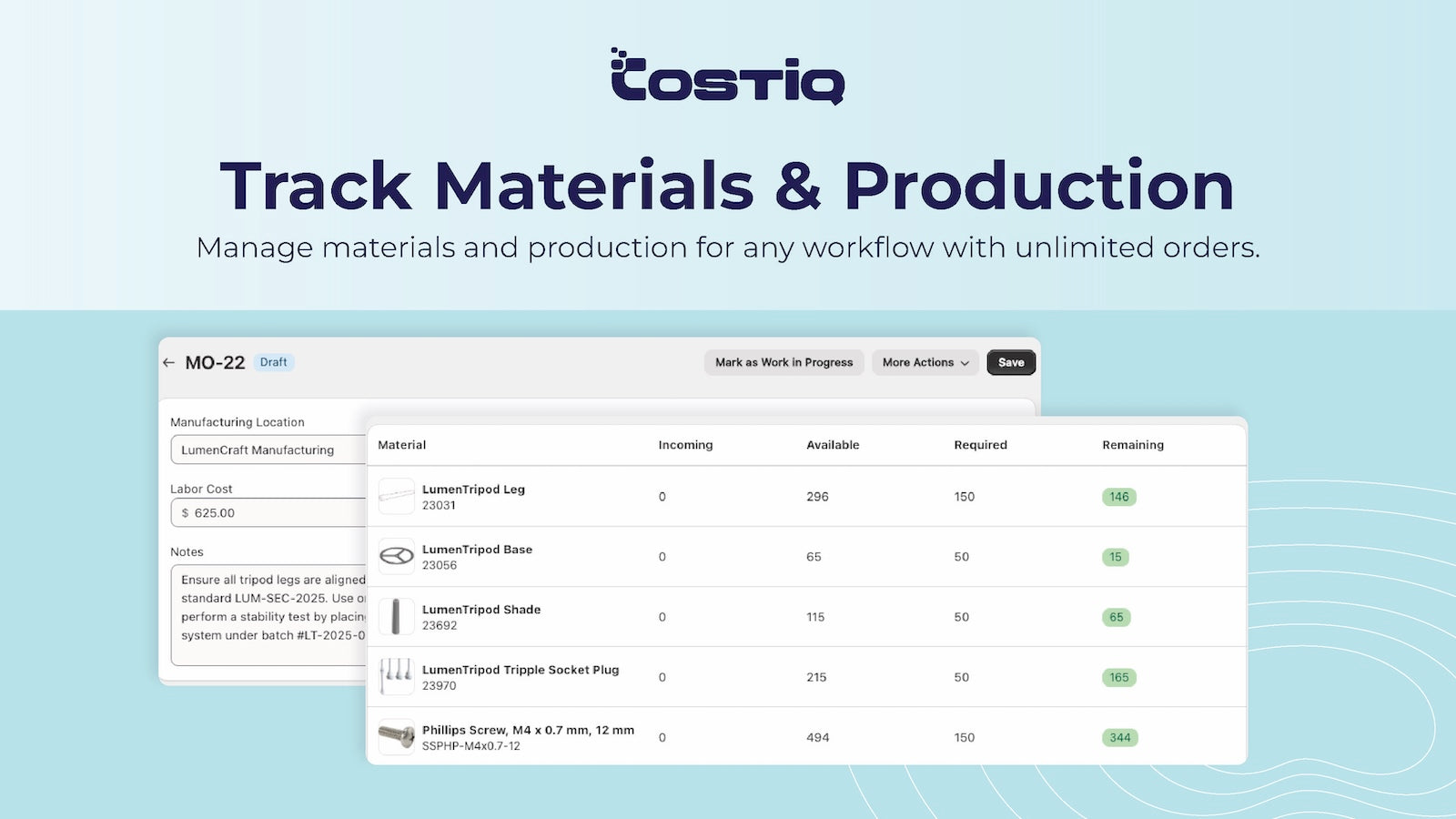Click the Incoming column header
Screen dimensions: 1456x819
685,445
